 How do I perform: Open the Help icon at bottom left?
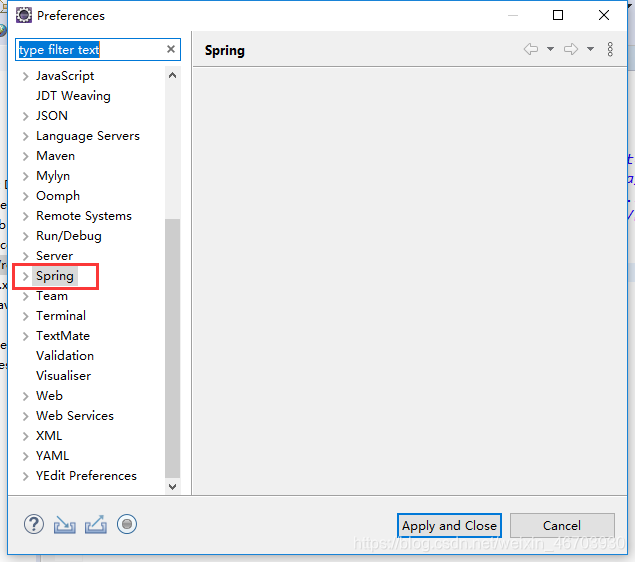(34, 524)
